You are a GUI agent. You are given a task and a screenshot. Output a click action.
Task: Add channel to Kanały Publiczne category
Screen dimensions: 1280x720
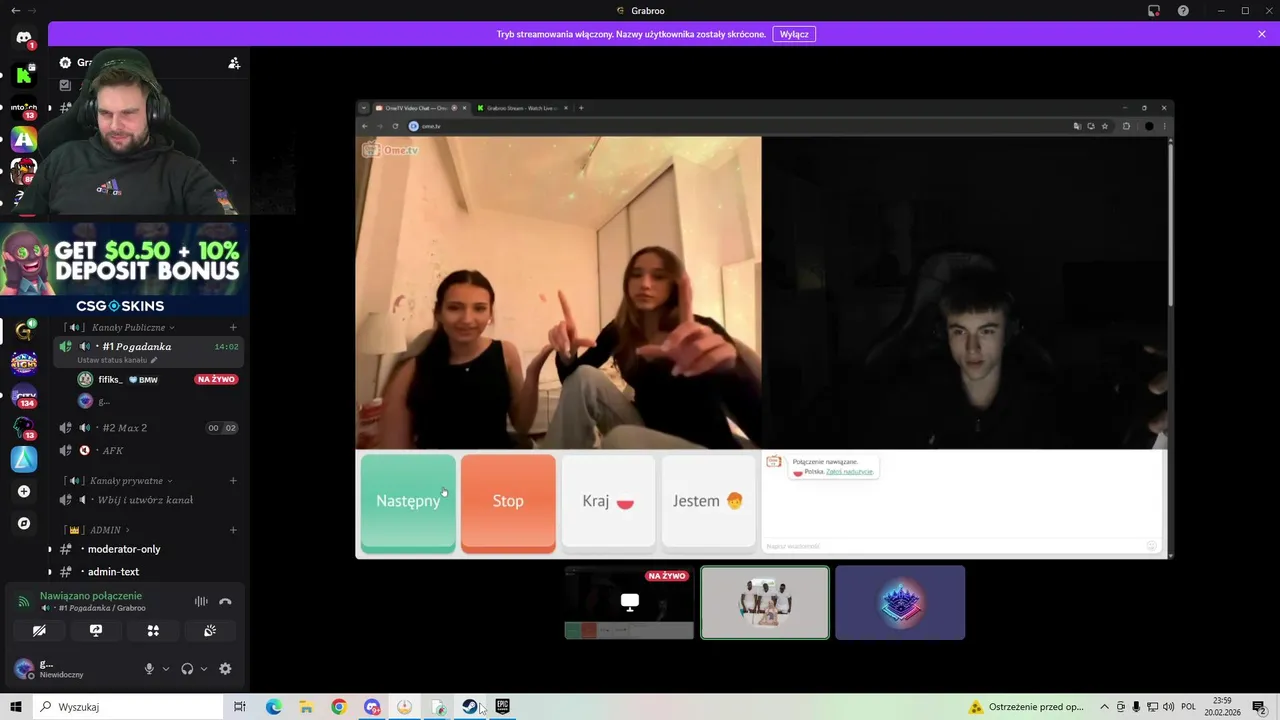(233, 327)
